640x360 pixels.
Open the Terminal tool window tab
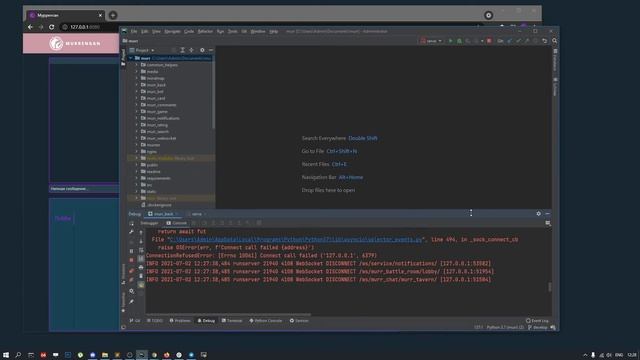click(x=232, y=321)
